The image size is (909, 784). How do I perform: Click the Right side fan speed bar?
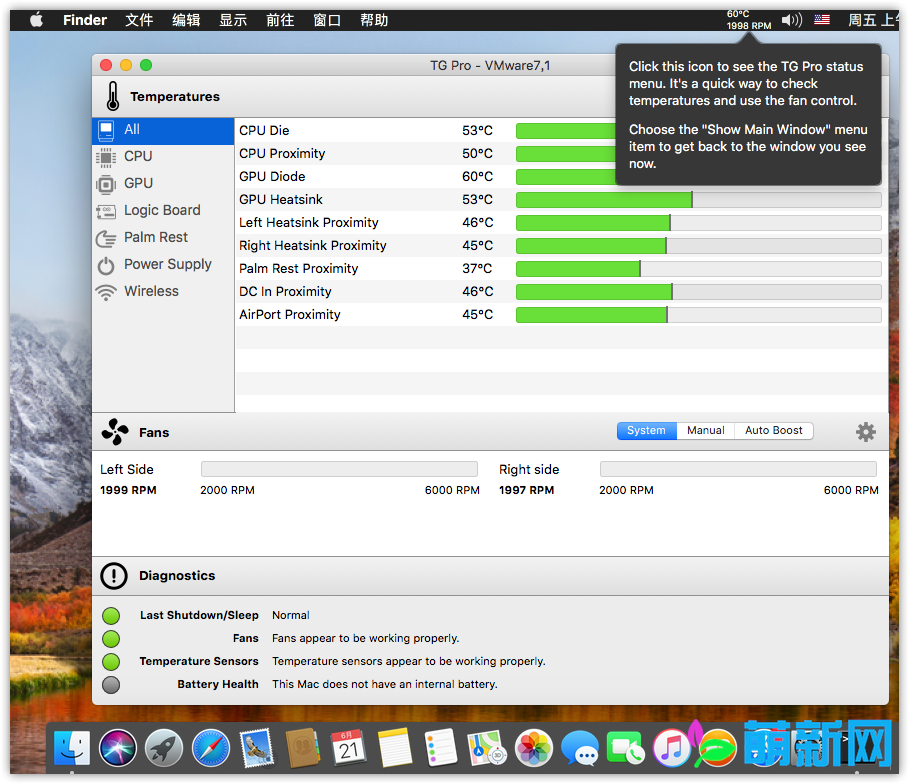point(738,469)
